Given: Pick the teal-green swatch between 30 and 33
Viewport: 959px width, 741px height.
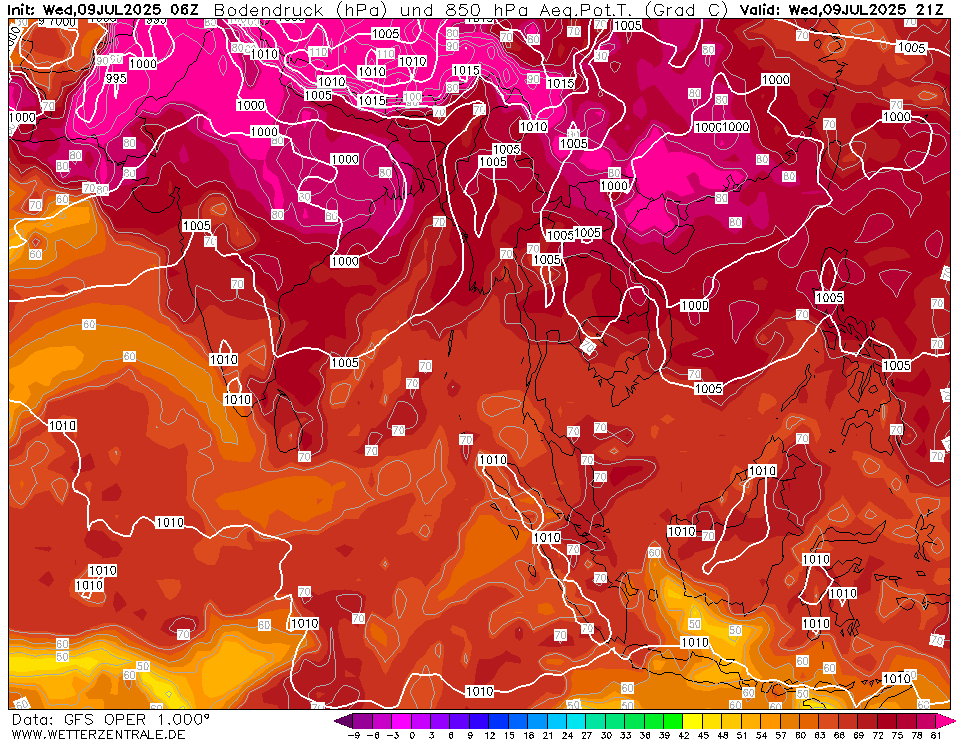Looking at the screenshot, I should [x=615, y=721].
